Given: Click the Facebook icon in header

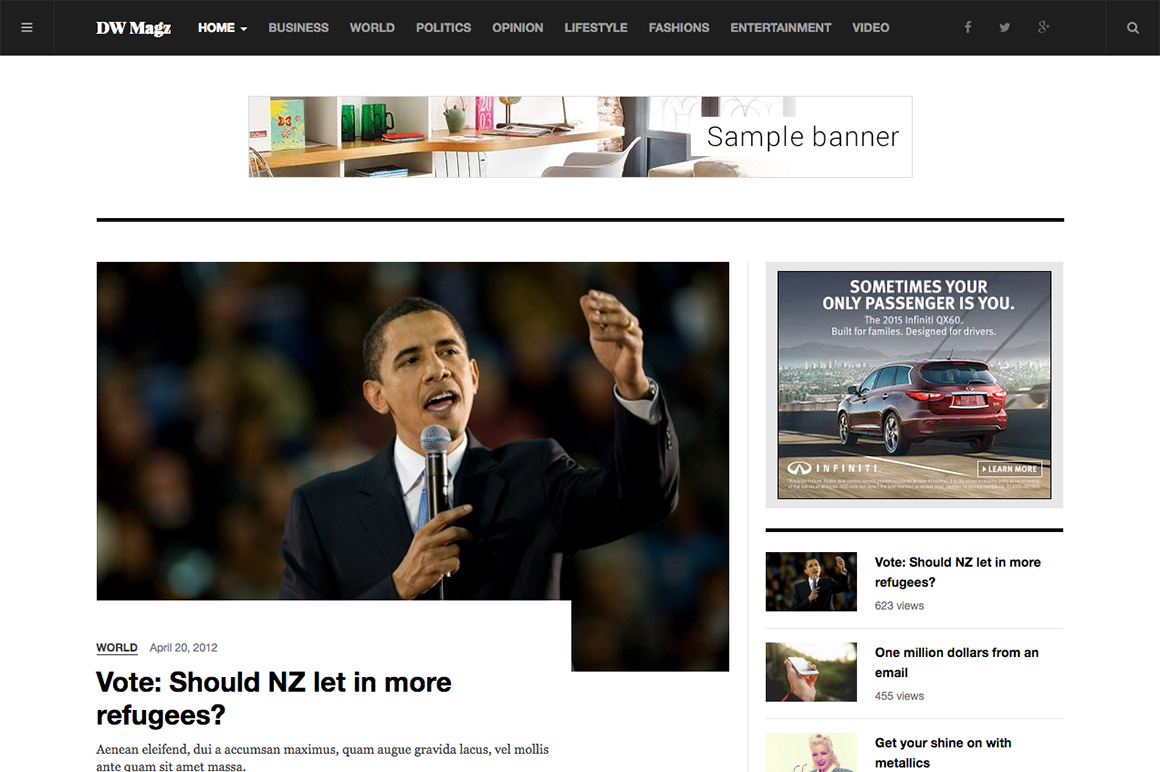Looking at the screenshot, I should pos(968,27).
